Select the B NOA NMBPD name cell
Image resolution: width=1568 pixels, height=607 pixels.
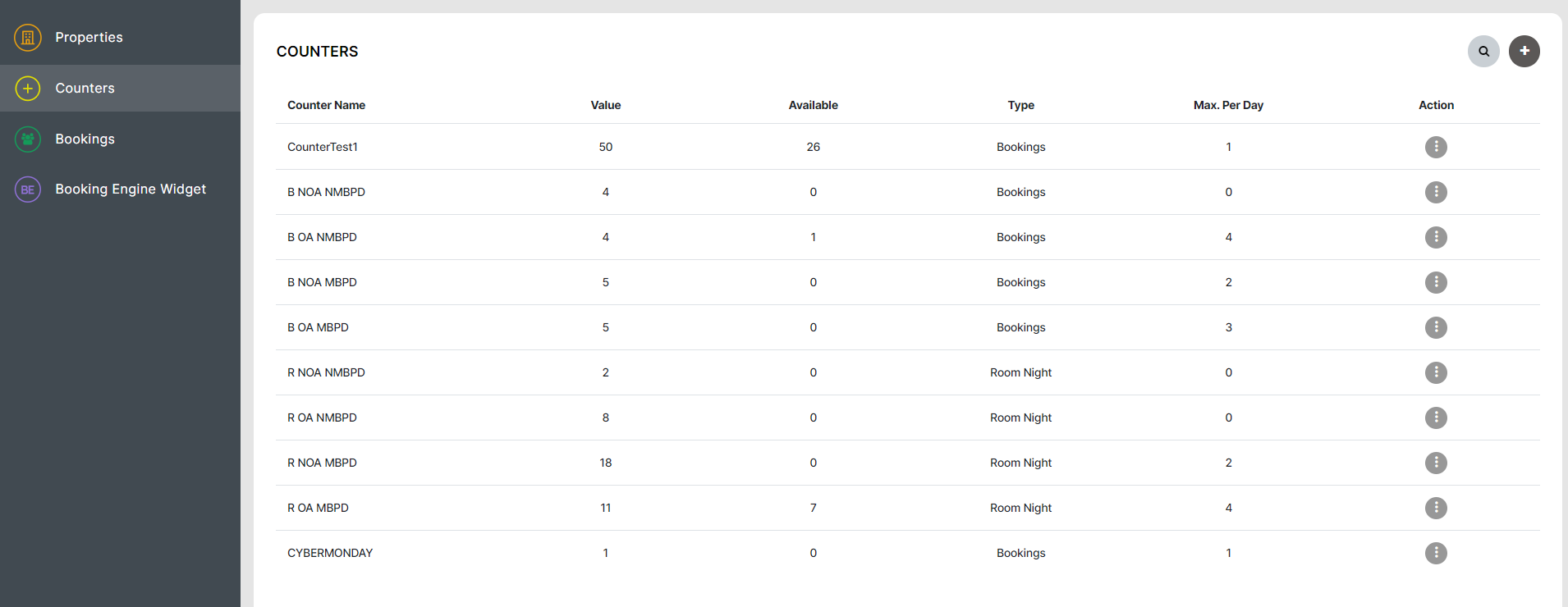[x=326, y=192]
